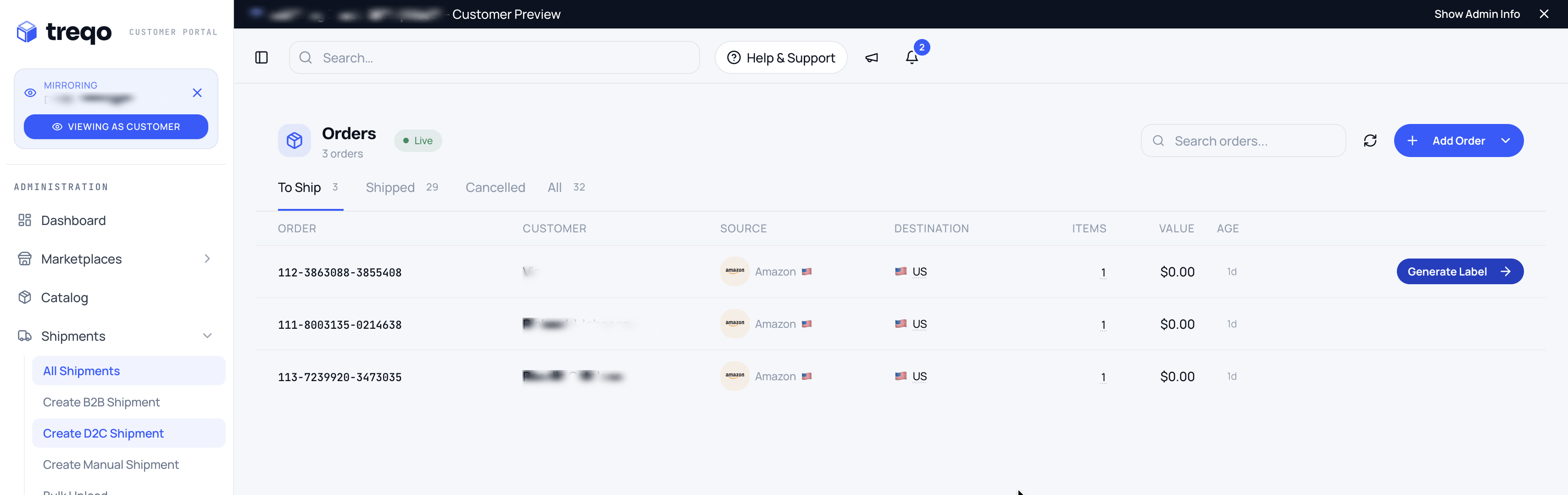The image size is (1568, 495).
Task: Click the main search magnifier icon
Action: (306, 57)
